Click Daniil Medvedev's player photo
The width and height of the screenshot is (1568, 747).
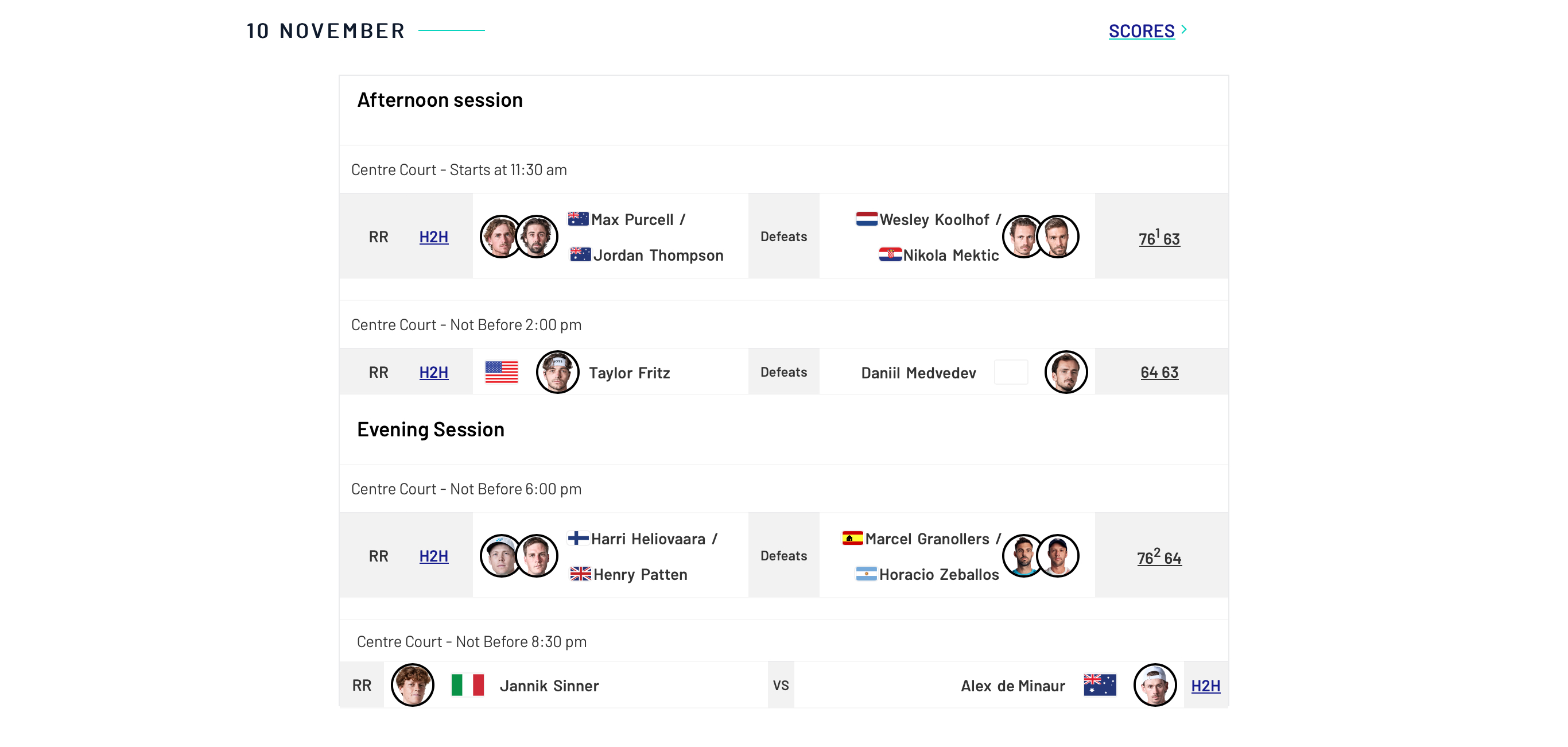[x=1066, y=372]
